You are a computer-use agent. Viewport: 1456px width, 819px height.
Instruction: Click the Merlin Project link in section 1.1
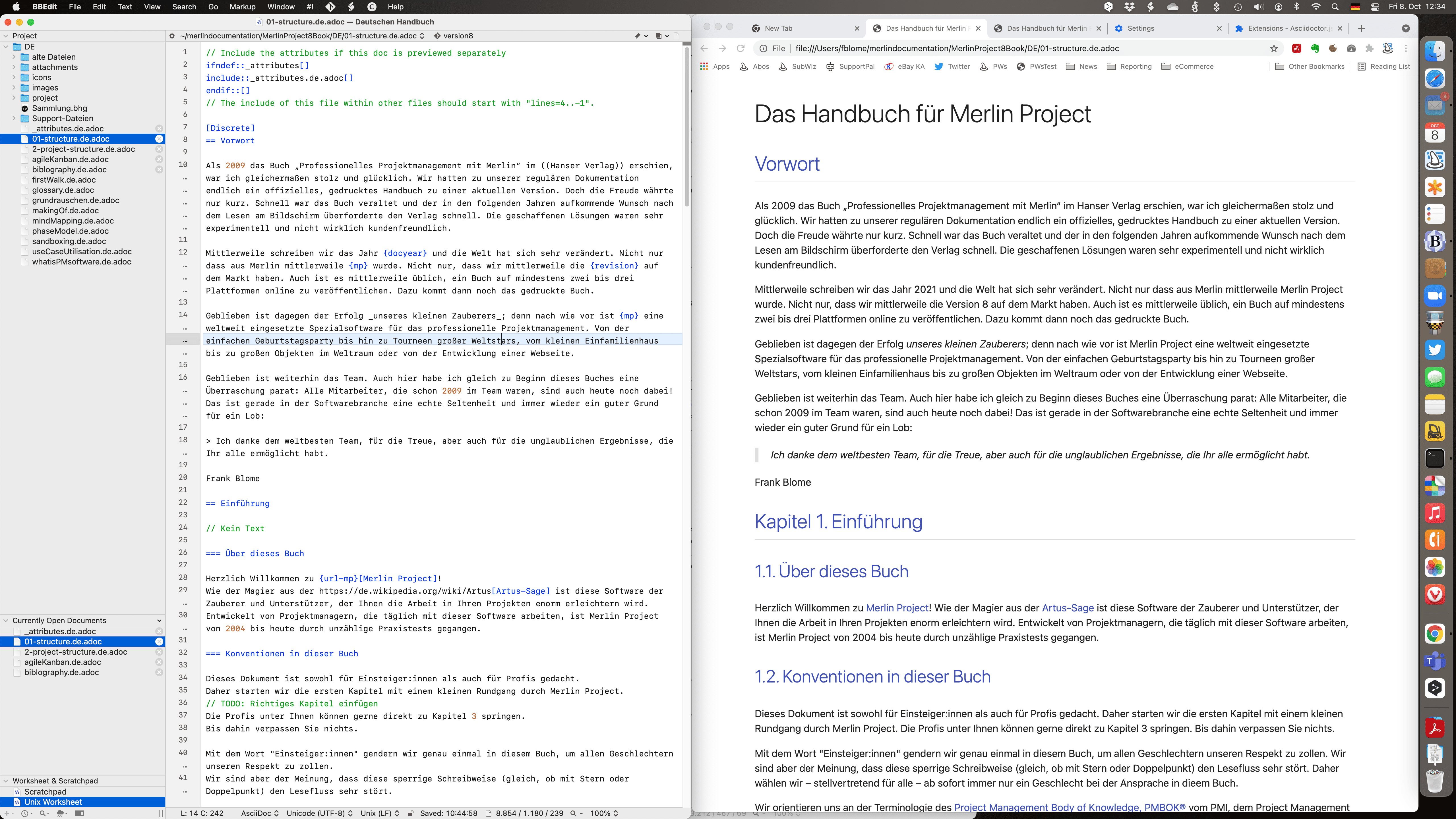click(x=897, y=608)
